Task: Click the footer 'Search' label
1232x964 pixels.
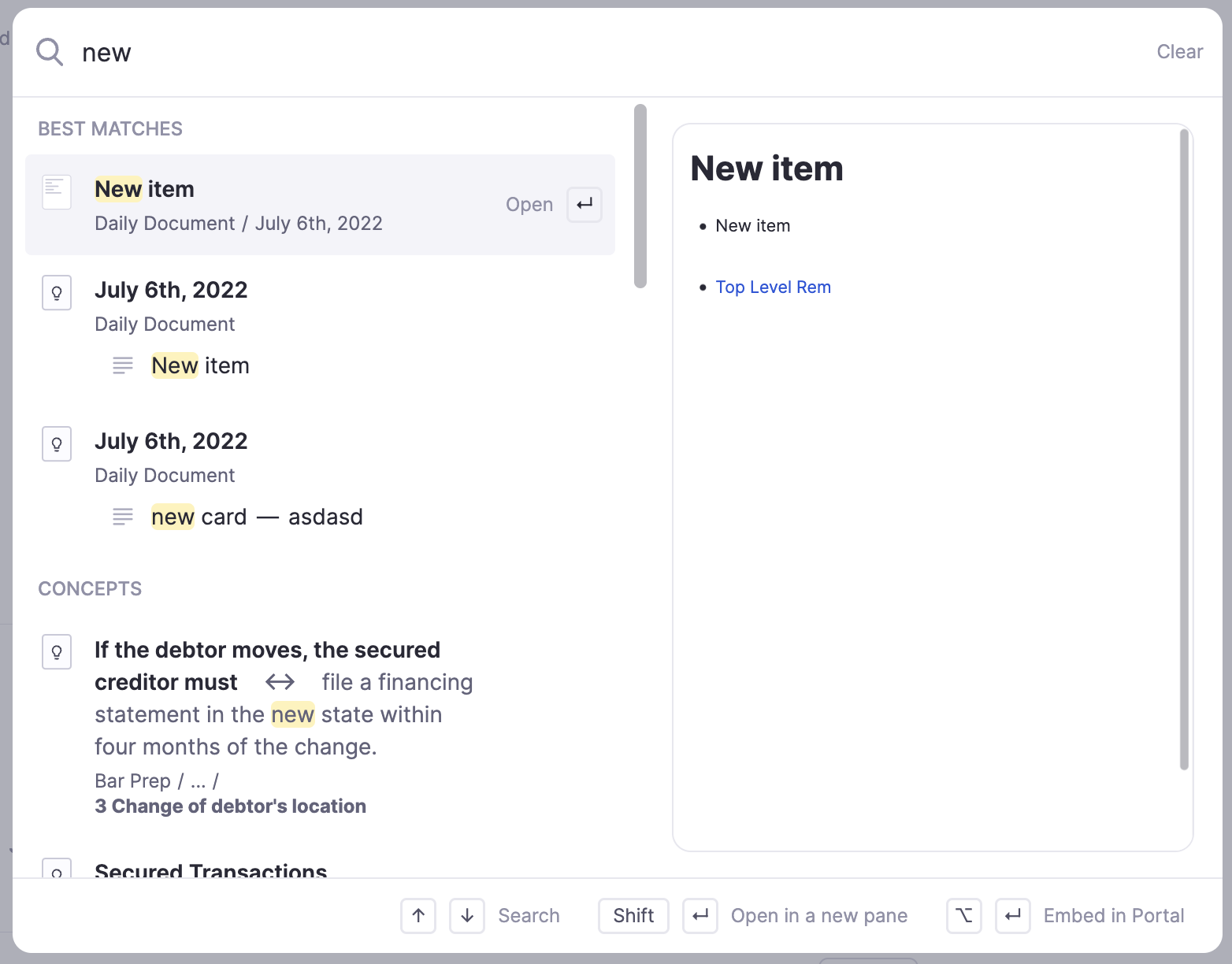Action: (529, 916)
